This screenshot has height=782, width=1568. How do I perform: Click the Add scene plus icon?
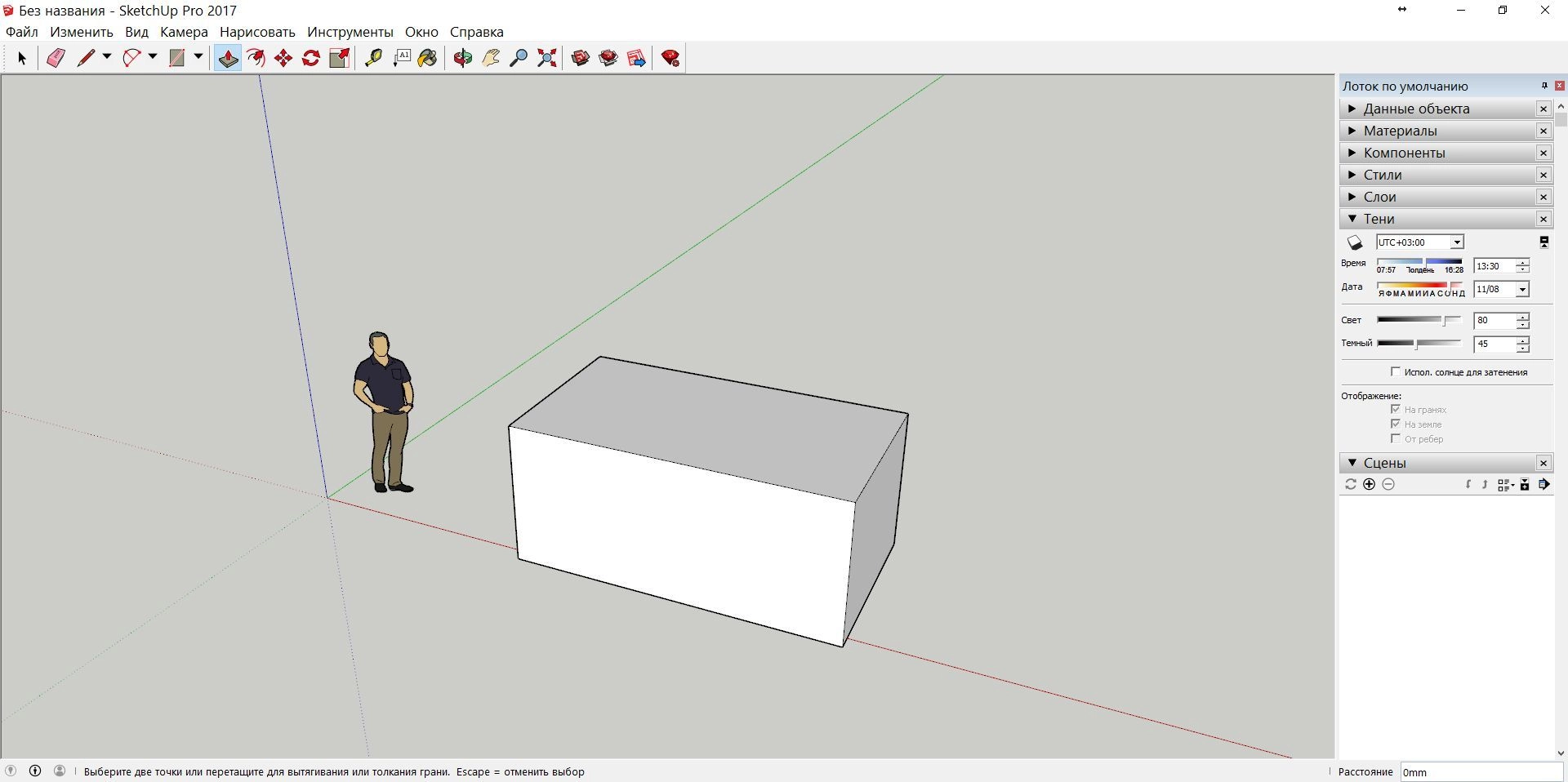[x=1370, y=484]
